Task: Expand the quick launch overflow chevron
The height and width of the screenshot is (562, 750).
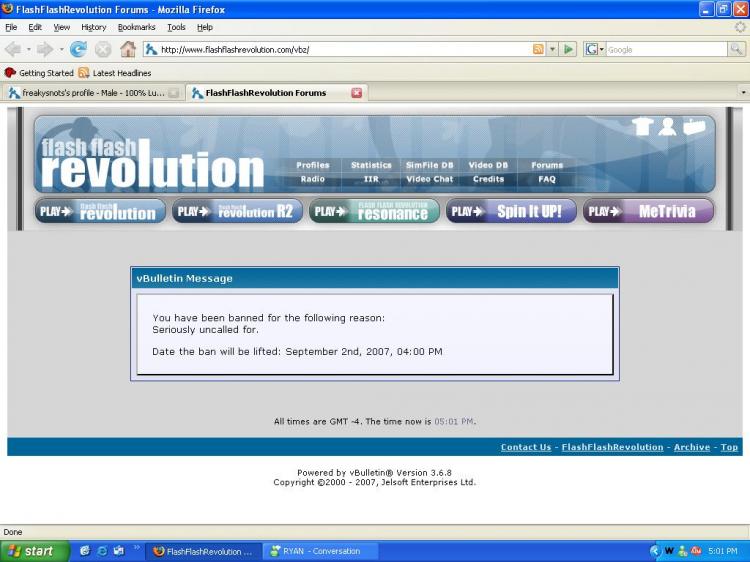Action: point(136,547)
